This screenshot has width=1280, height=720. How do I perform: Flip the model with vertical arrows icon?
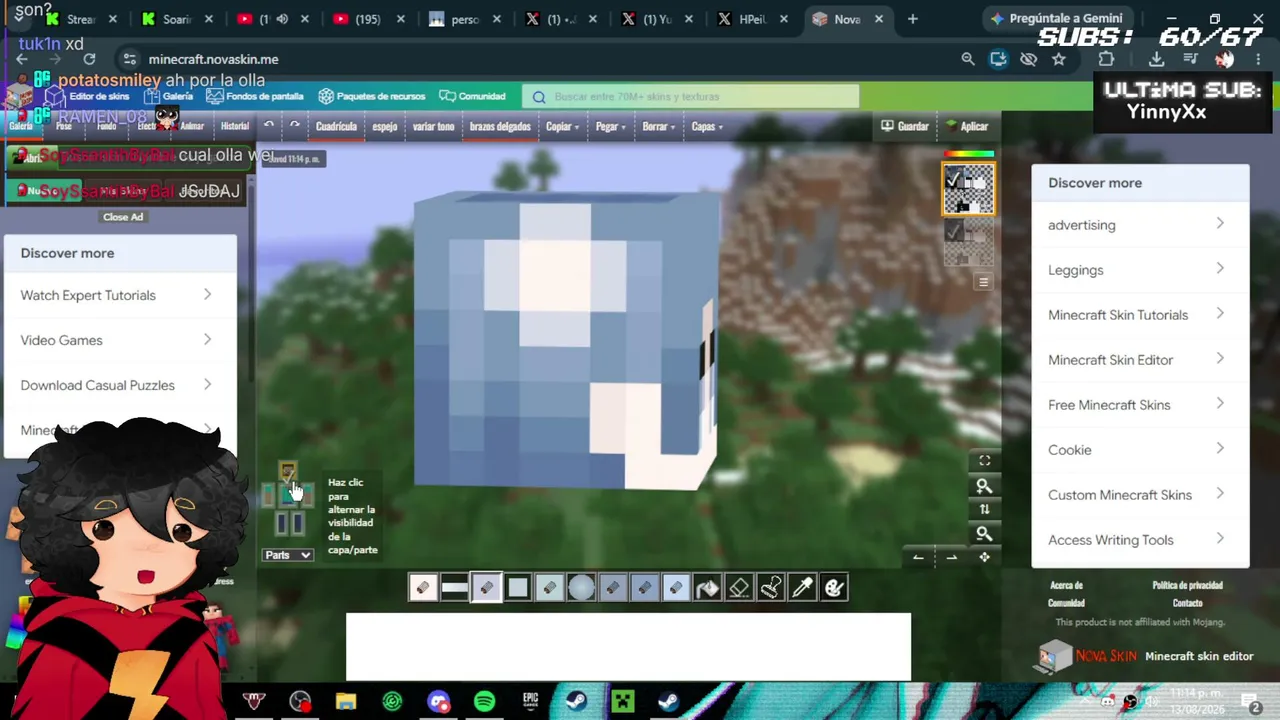(984, 510)
